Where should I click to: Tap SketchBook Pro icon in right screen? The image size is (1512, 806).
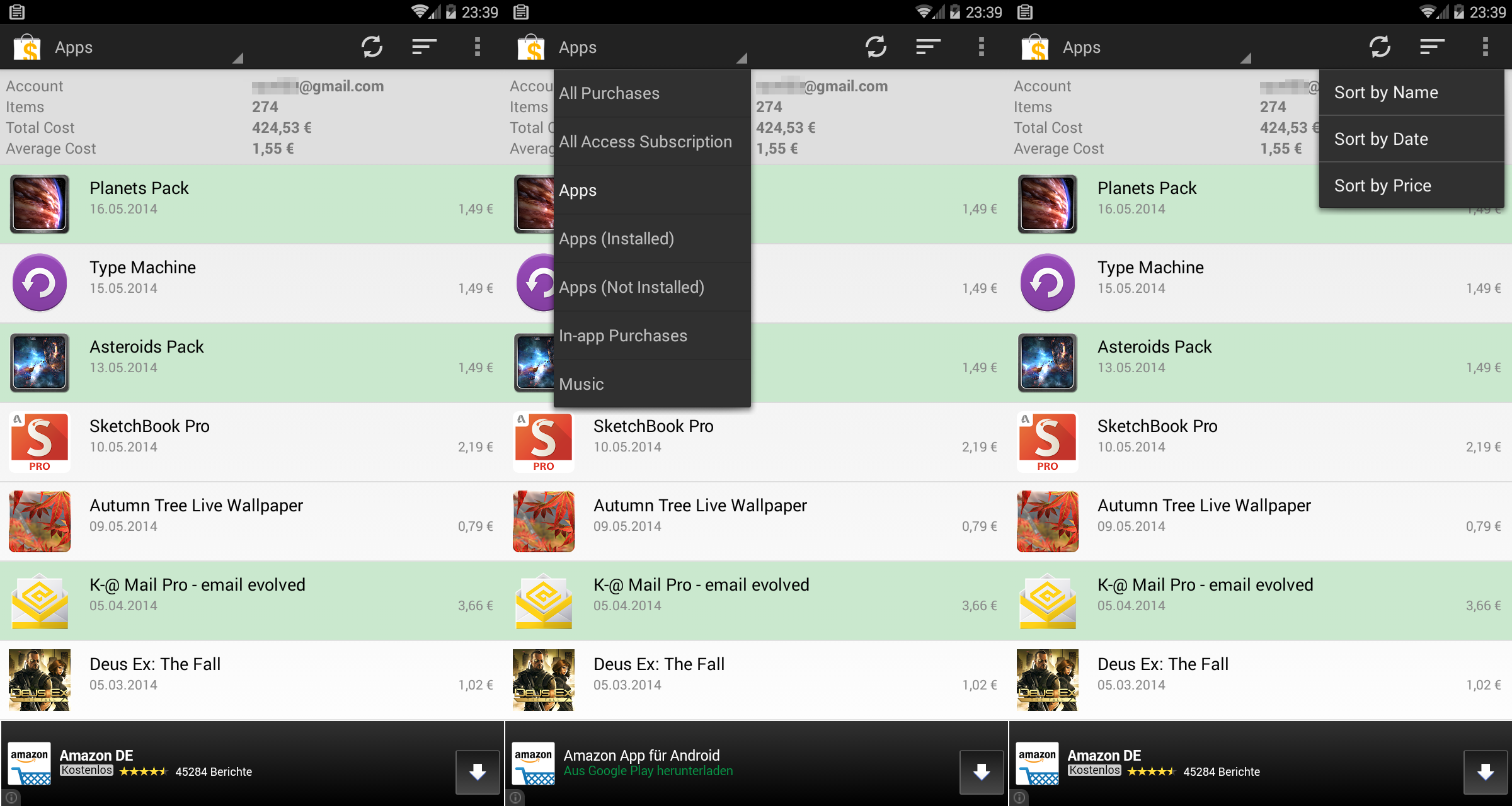pos(1048,442)
